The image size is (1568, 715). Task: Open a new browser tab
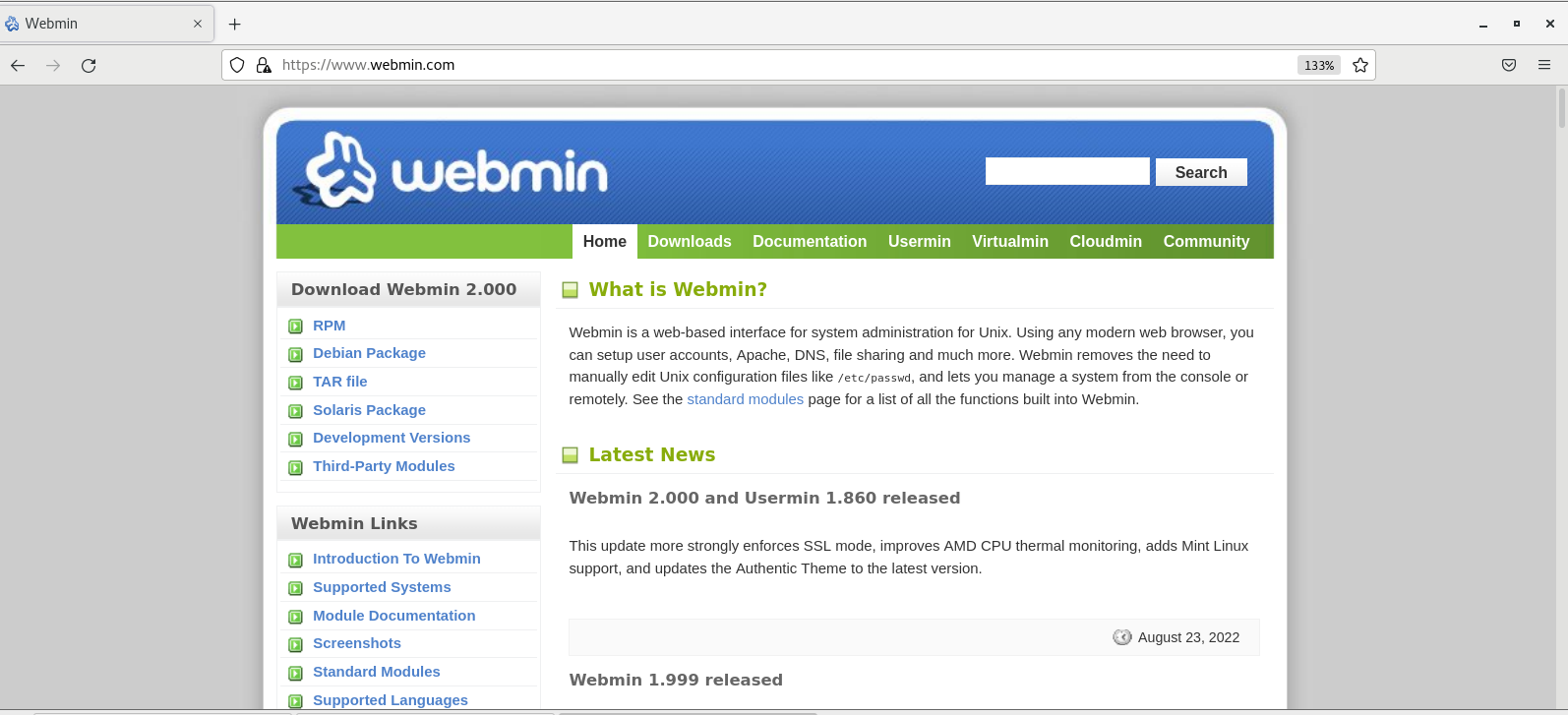click(x=235, y=24)
